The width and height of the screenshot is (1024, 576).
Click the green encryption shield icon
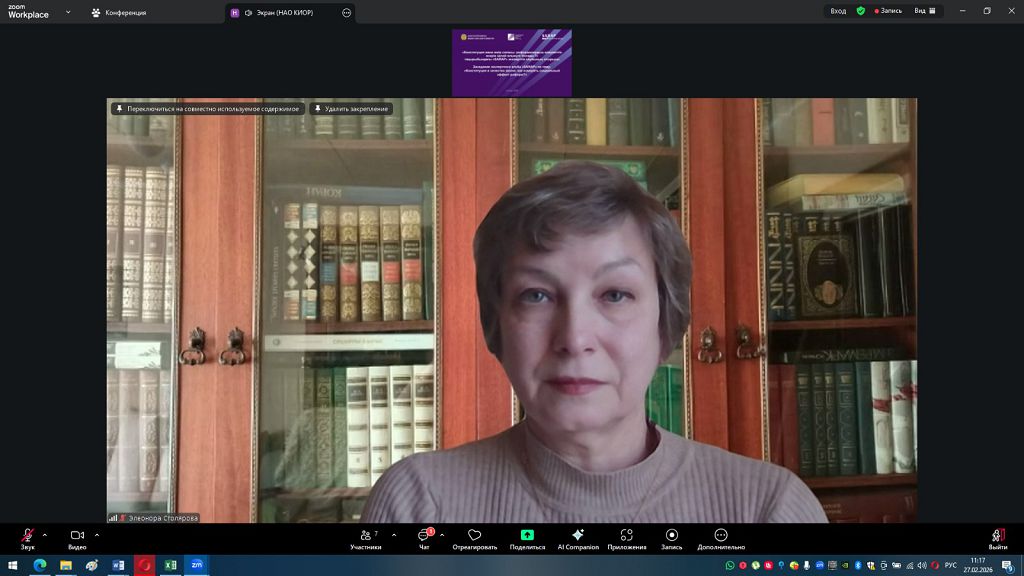click(860, 11)
